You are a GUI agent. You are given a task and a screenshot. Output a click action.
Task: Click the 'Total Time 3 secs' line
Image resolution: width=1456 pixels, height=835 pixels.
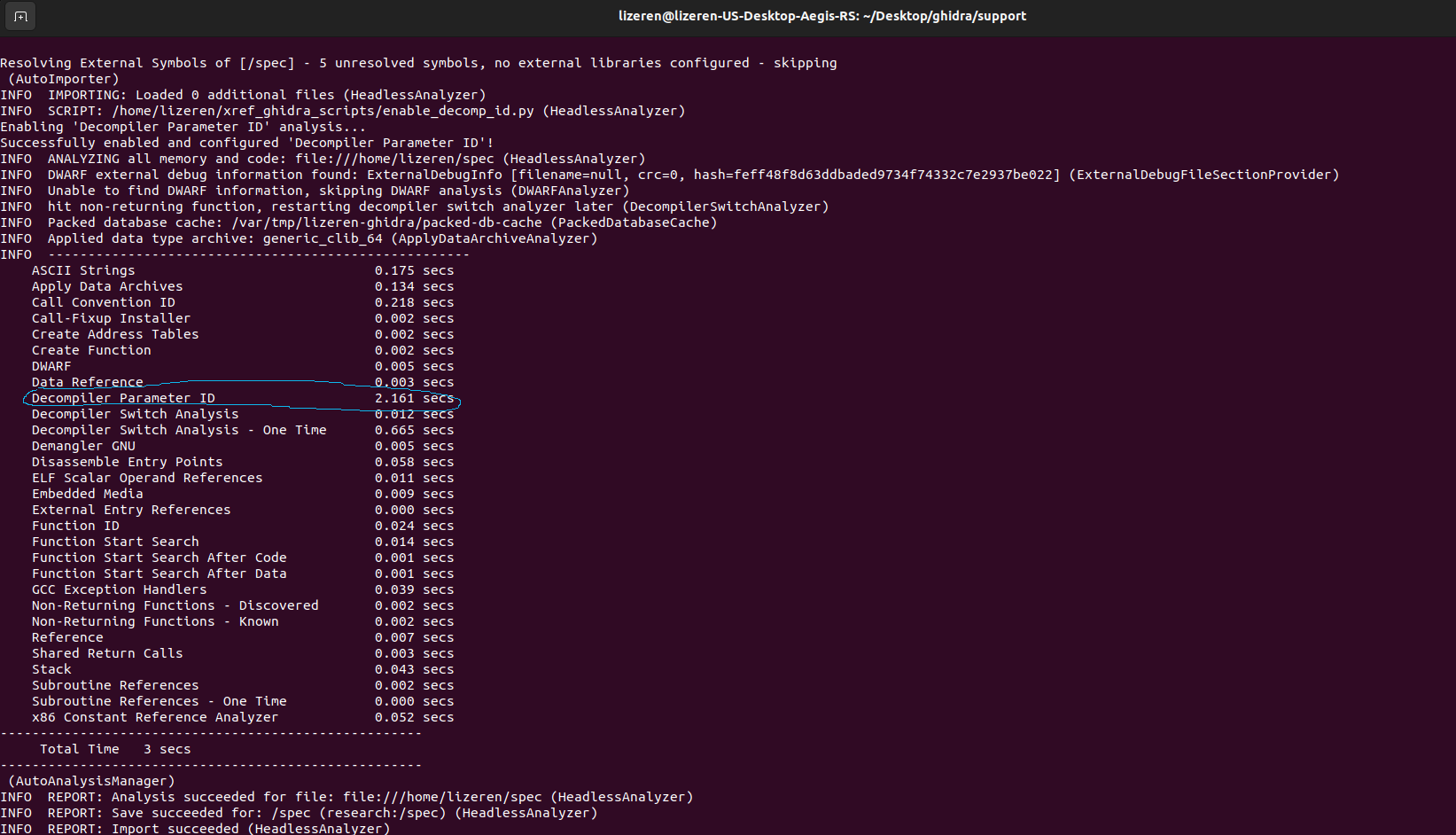click(115, 749)
